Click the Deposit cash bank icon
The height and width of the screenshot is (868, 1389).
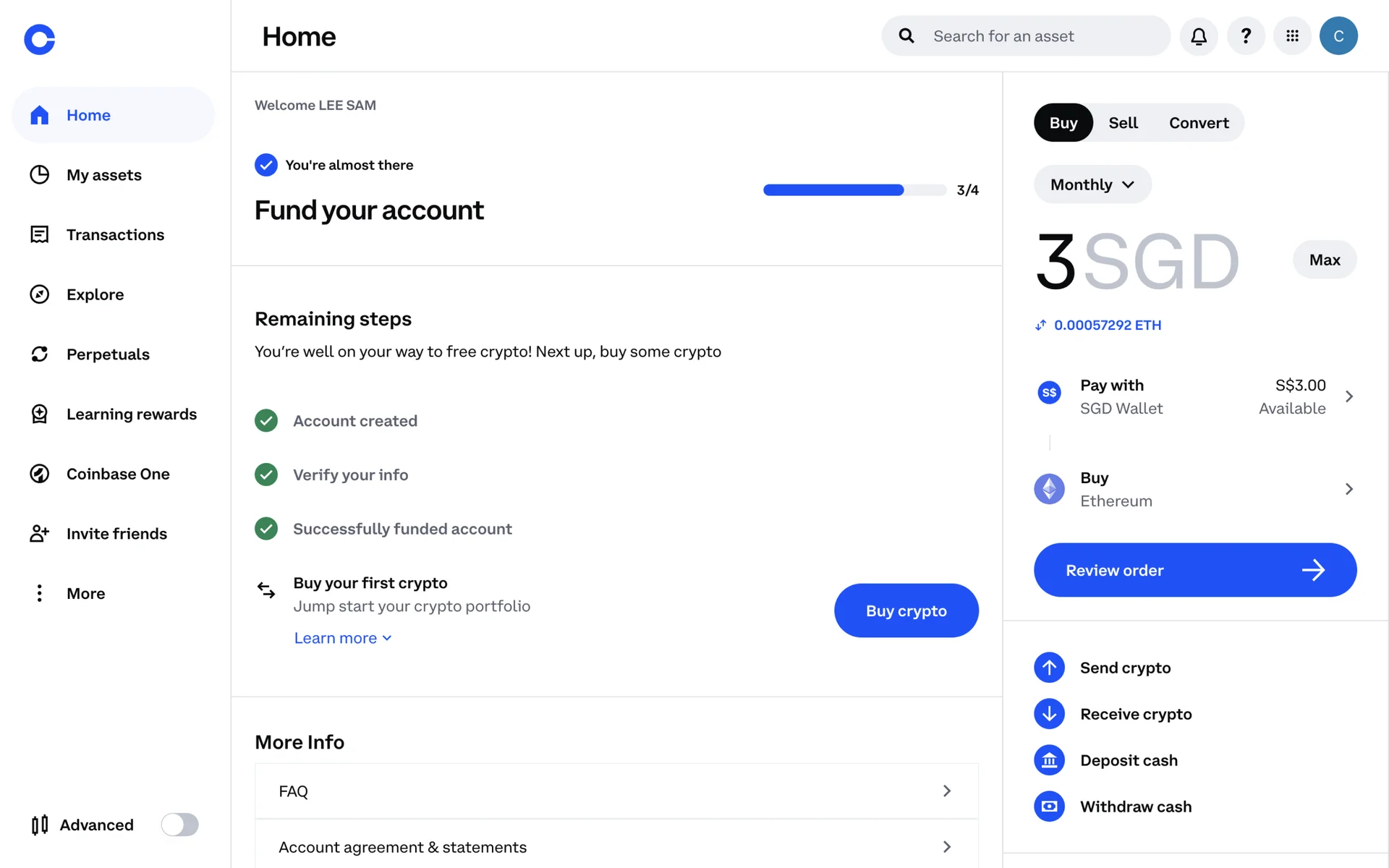click(x=1049, y=760)
